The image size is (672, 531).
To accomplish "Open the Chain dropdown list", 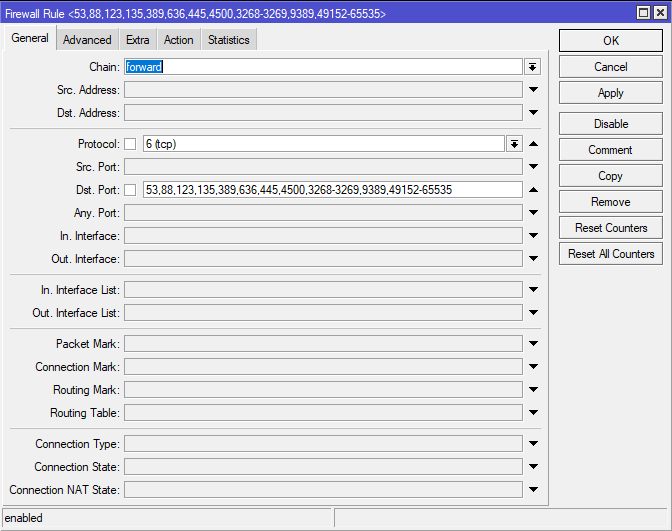I will pos(532,67).
